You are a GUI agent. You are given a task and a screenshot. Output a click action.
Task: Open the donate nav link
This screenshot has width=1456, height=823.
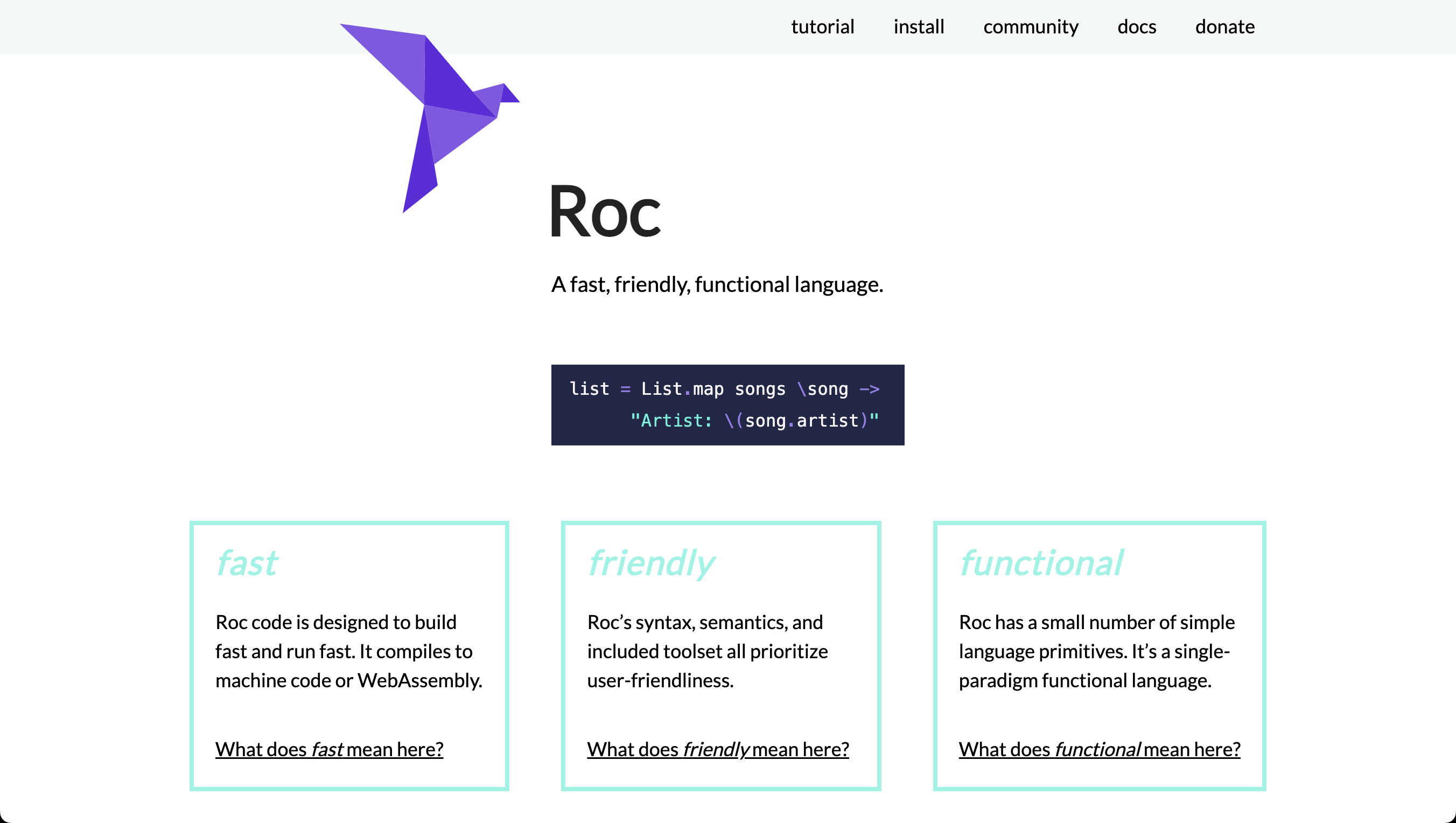[1225, 26]
